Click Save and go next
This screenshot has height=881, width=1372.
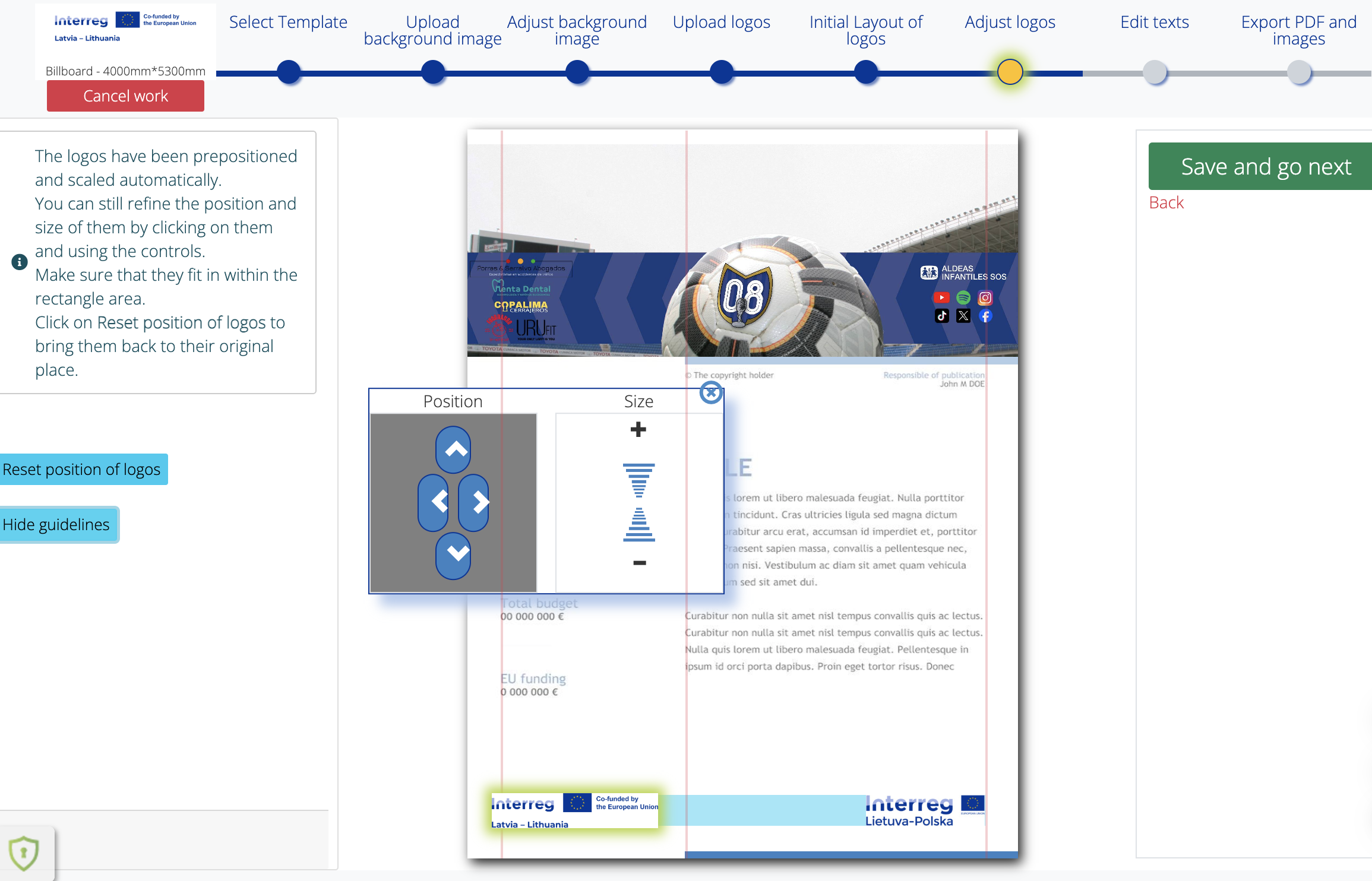pos(1260,166)
